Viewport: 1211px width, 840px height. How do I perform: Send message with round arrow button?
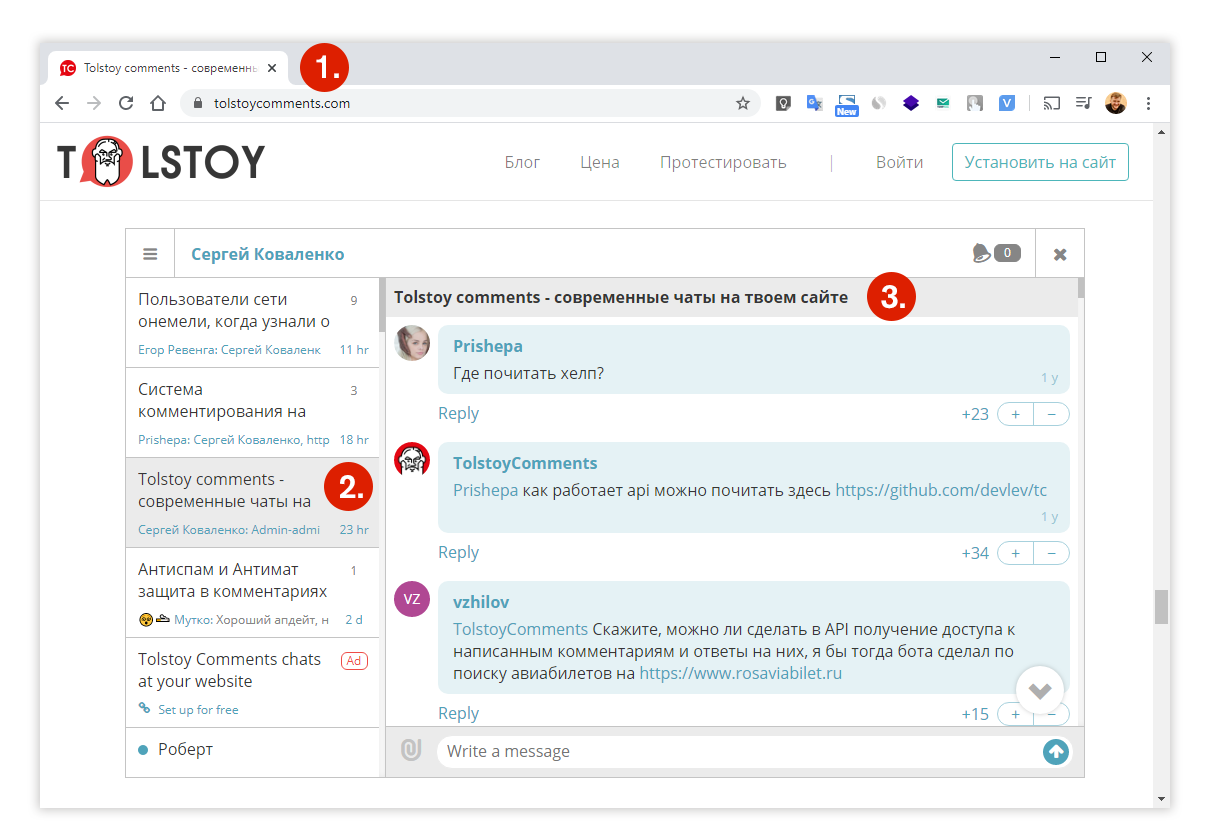pos(1055,751)
